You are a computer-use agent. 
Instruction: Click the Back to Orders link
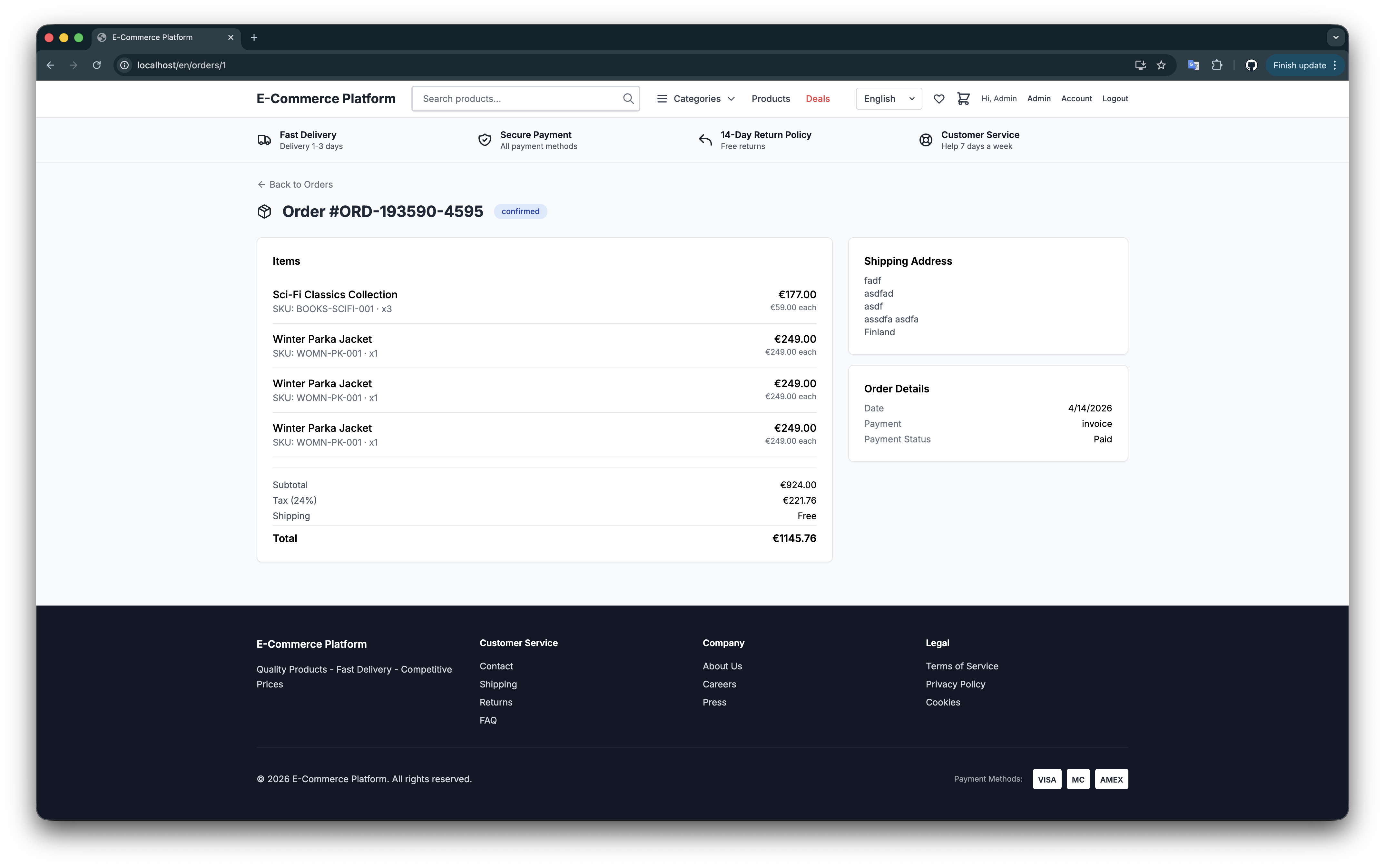(295, 184)
